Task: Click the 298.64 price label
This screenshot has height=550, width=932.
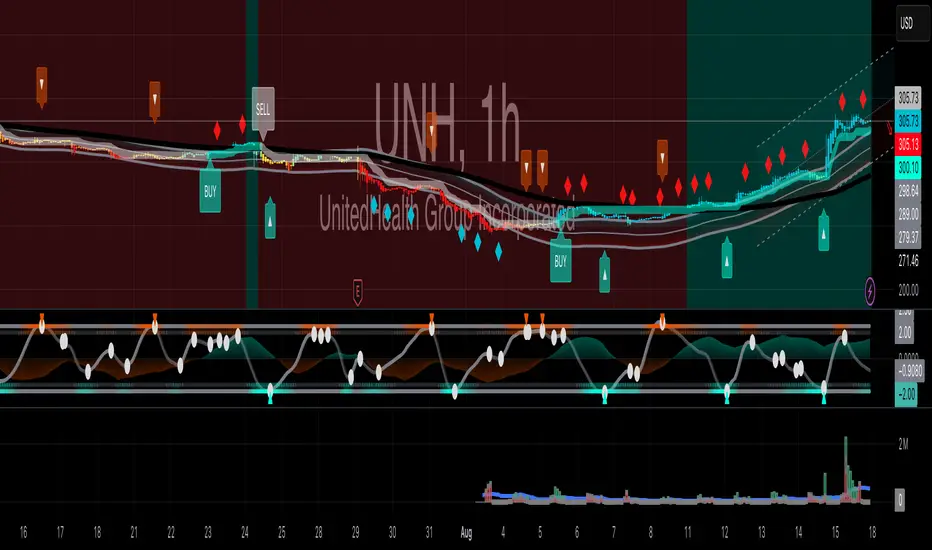Action: click(x=908, y=191)
